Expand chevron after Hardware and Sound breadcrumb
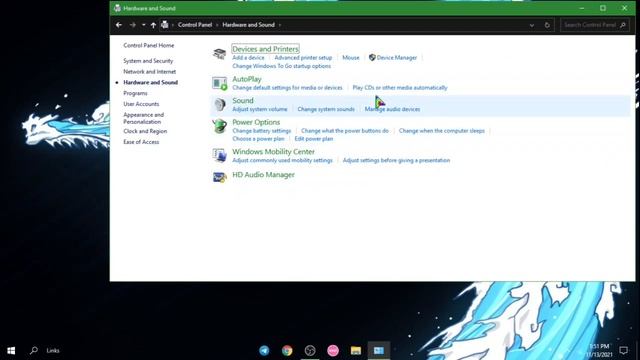Screen dimensions: 640x360 coord(280,25)
